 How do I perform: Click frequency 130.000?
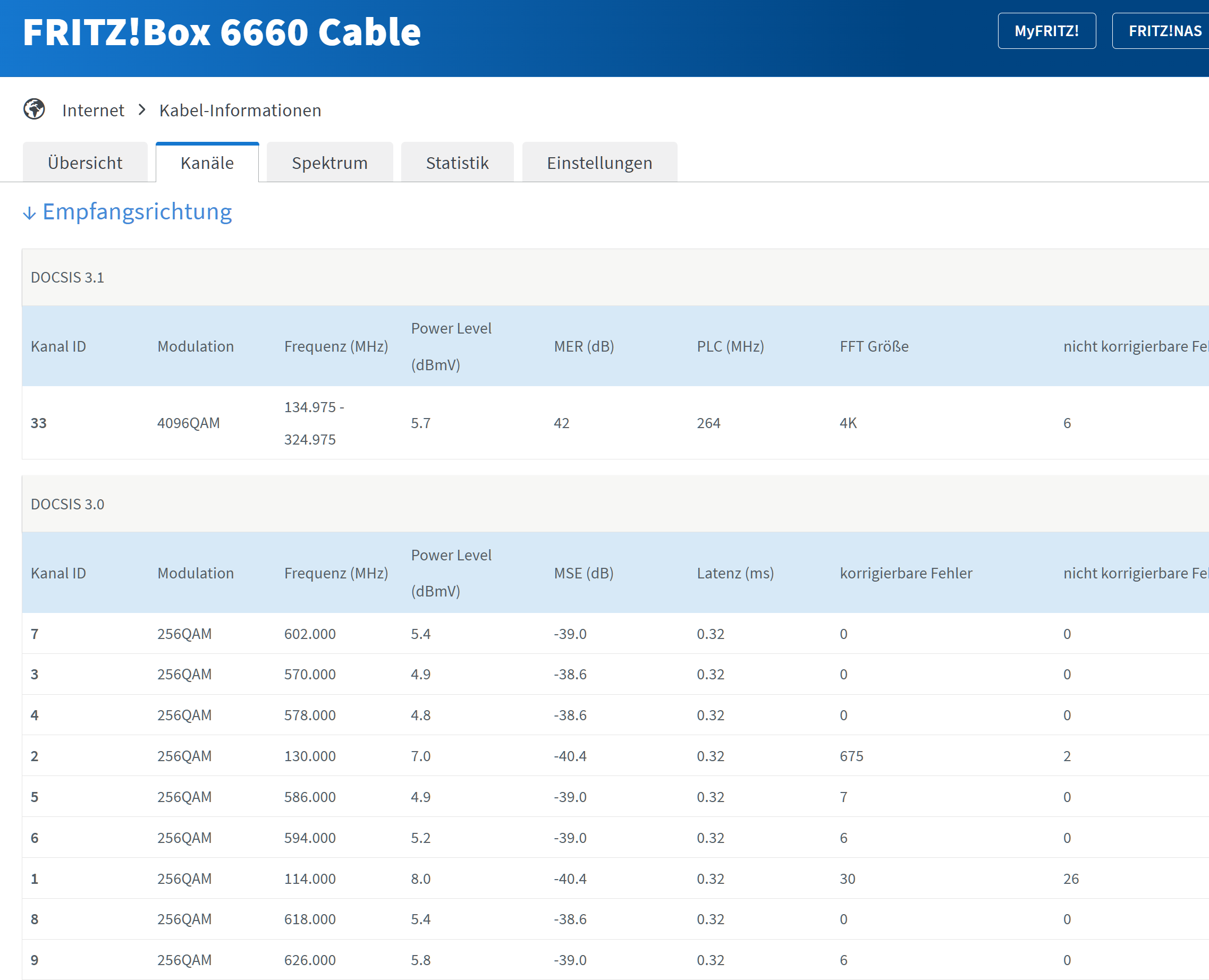[309, 756]
